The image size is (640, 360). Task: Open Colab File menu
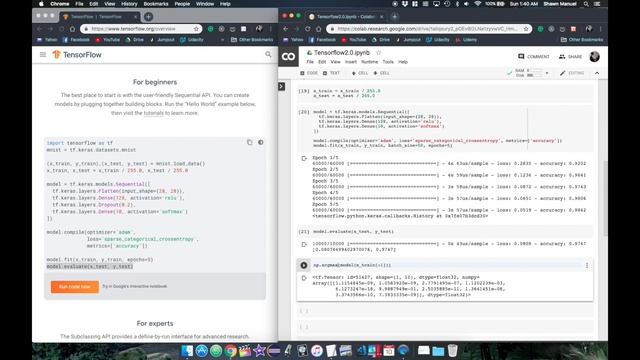[310, 62]
